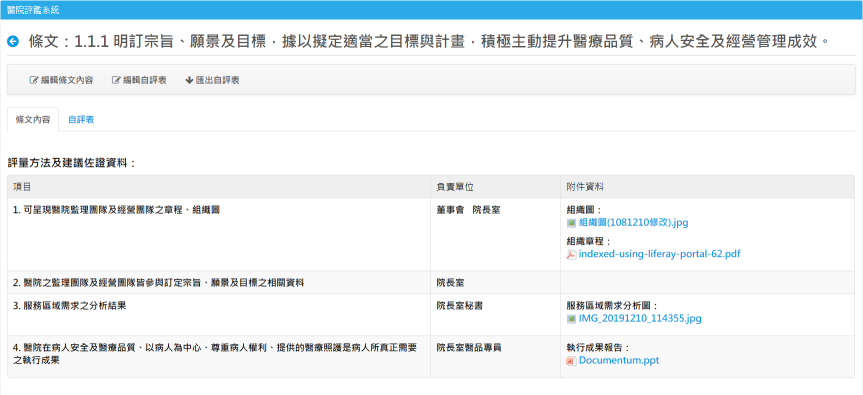Click the 執行成果報告： label

click(x=599, y=348)
